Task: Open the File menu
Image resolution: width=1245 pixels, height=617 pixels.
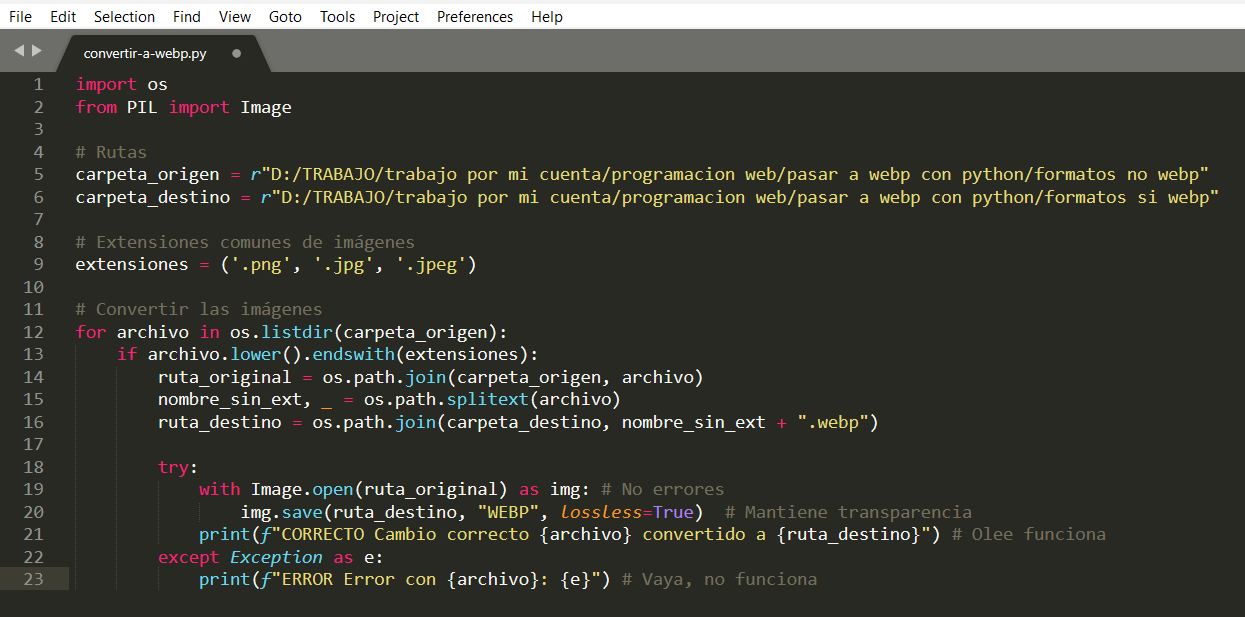Action: (20, 16)
